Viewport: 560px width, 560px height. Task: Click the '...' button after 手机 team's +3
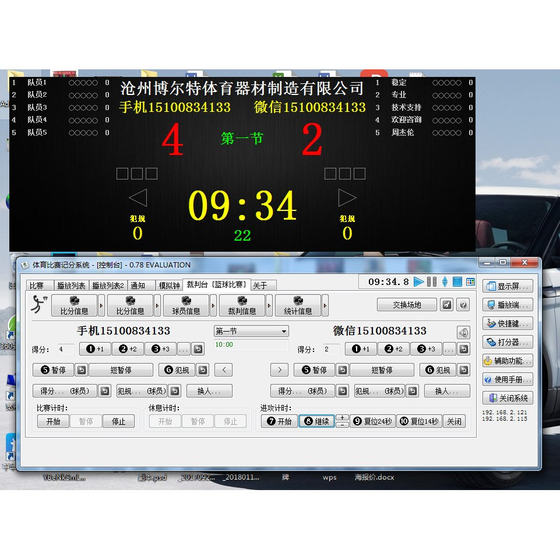[184, 349]
